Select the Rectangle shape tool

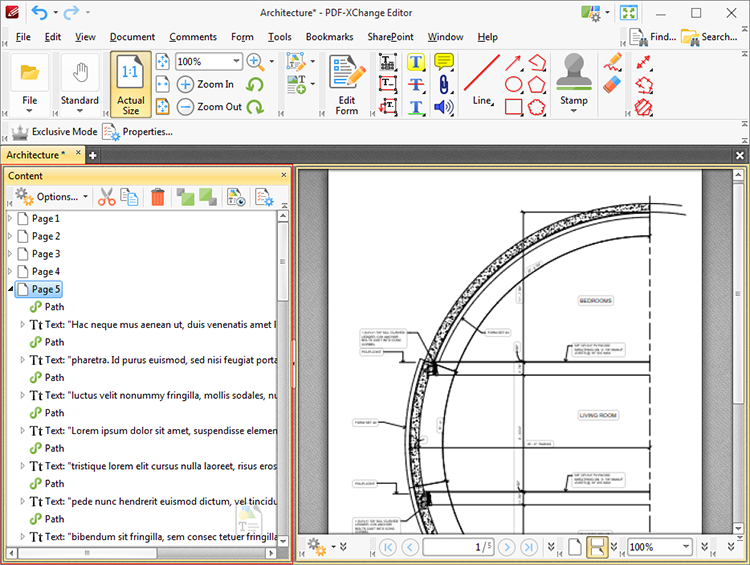513,107
